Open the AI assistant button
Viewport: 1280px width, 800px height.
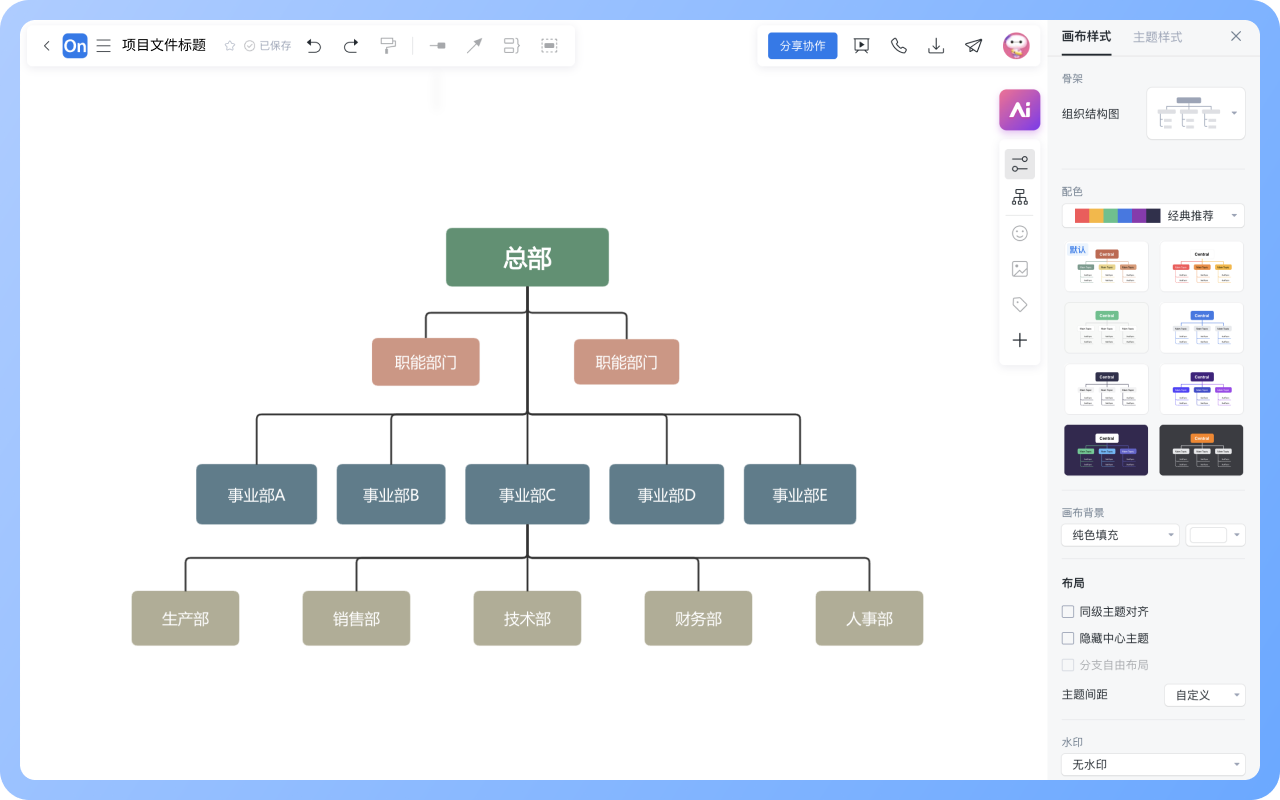point(1019,110)
